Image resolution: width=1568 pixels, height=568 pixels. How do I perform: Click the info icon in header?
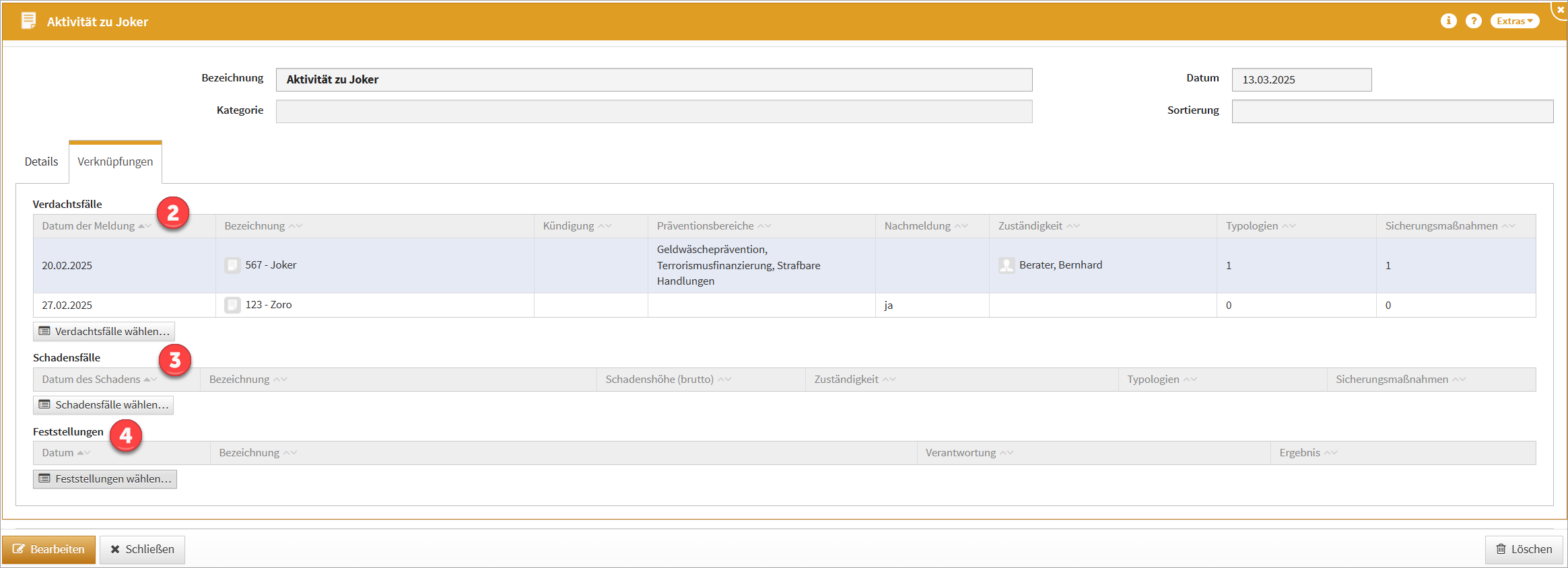(1448, 21)
